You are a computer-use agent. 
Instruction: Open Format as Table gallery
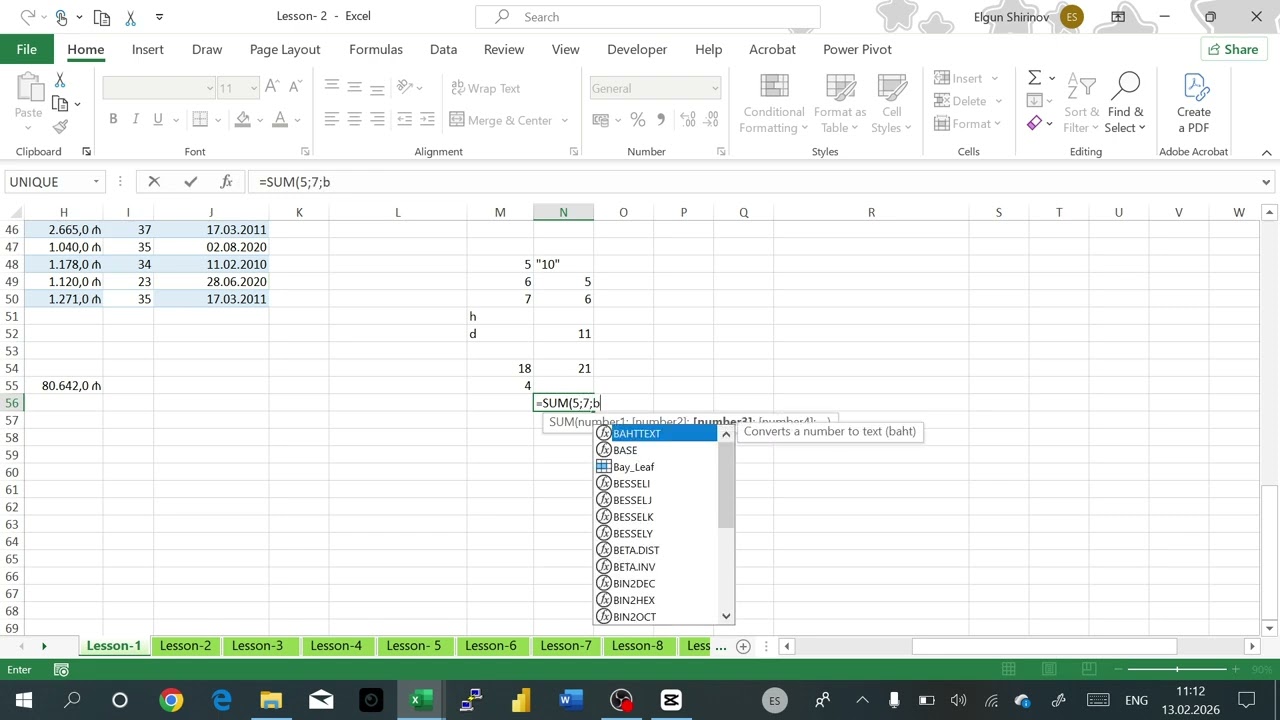tap(840, 104)
